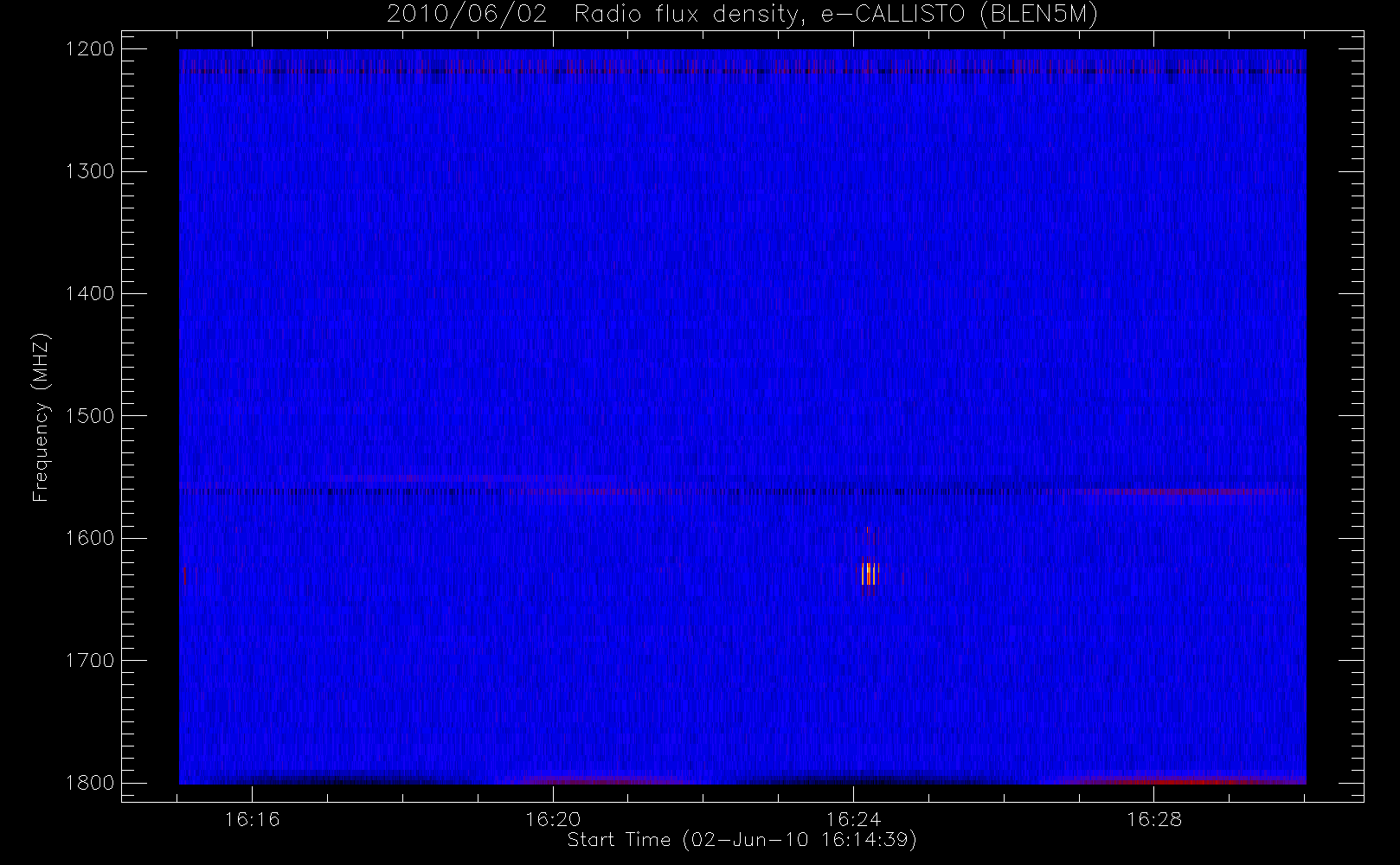
Task: Select the 1800 frequency tick label
Action: pos(91,782)
